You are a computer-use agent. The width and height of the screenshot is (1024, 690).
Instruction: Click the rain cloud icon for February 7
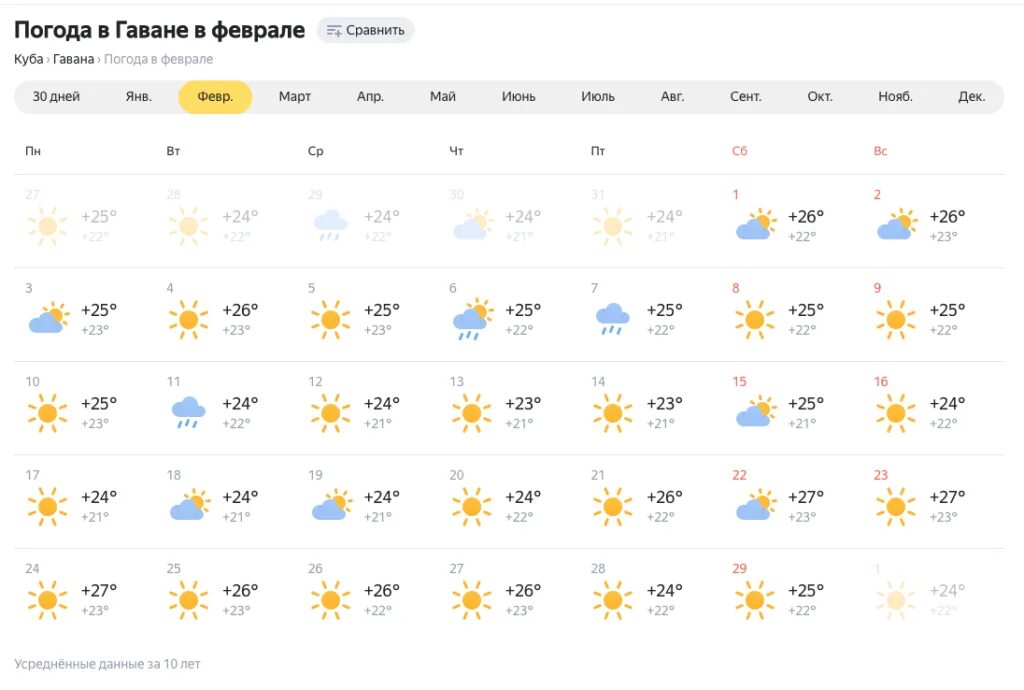[x=613, y=319]
